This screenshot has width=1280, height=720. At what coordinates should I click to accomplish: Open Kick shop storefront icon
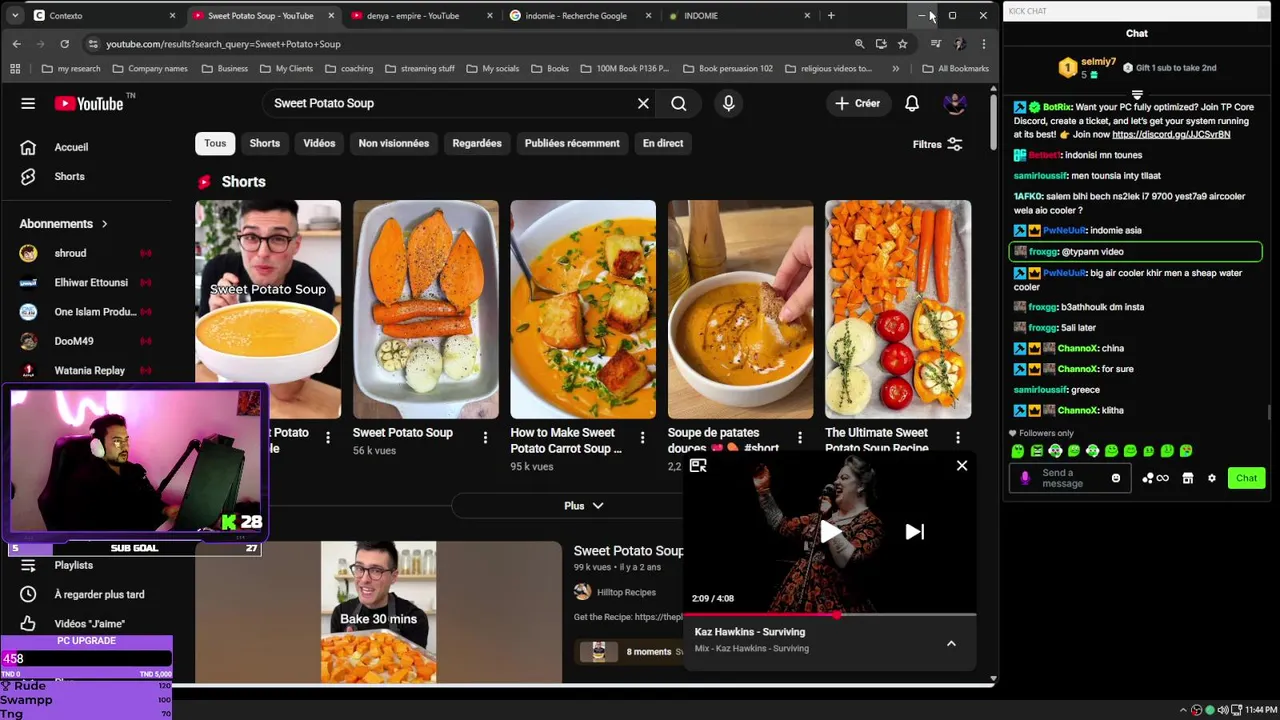(1188, 478)
